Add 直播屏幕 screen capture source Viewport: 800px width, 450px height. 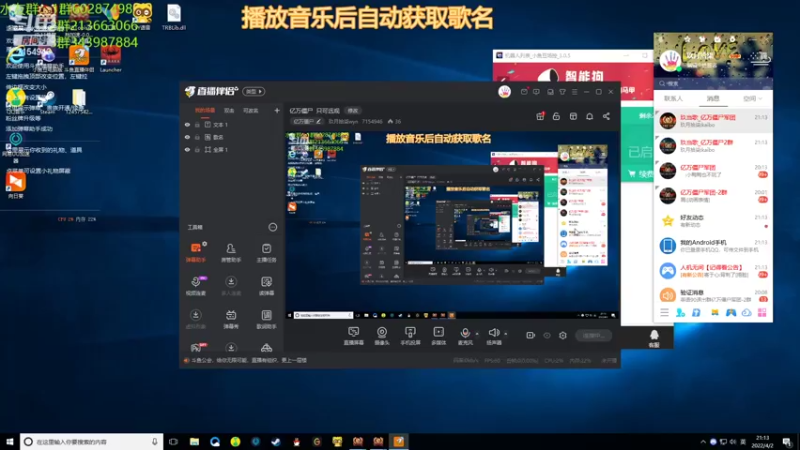click(x=353, y=336)
